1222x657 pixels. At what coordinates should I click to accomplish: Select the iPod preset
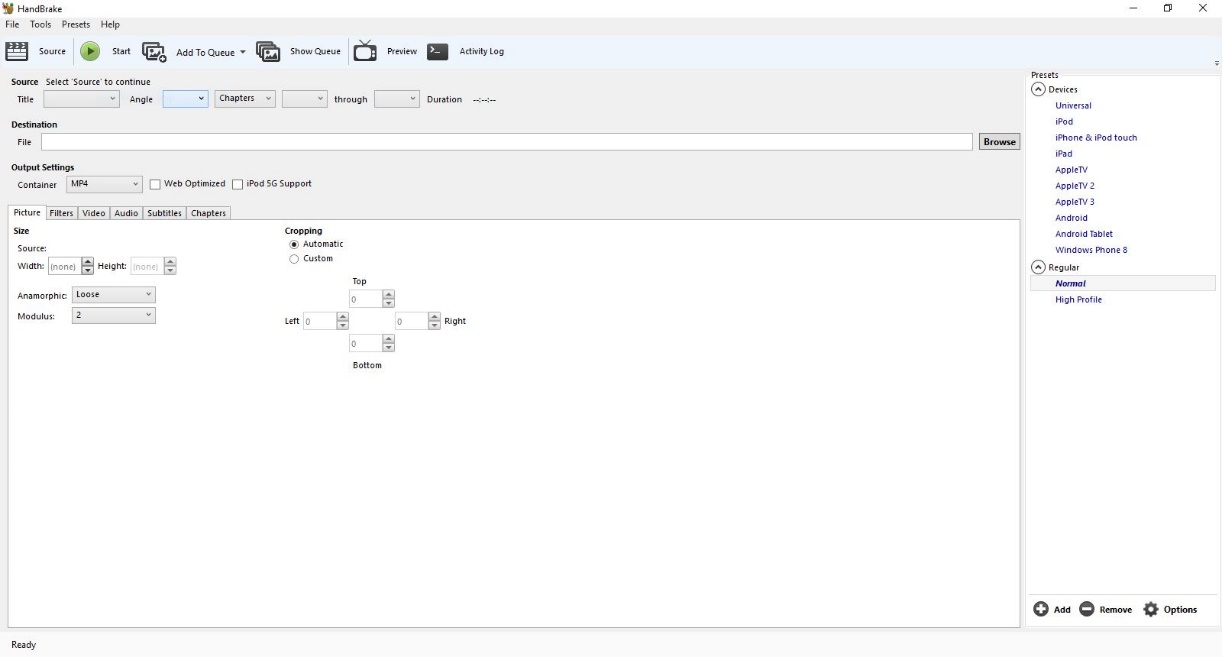(1064, 122)
